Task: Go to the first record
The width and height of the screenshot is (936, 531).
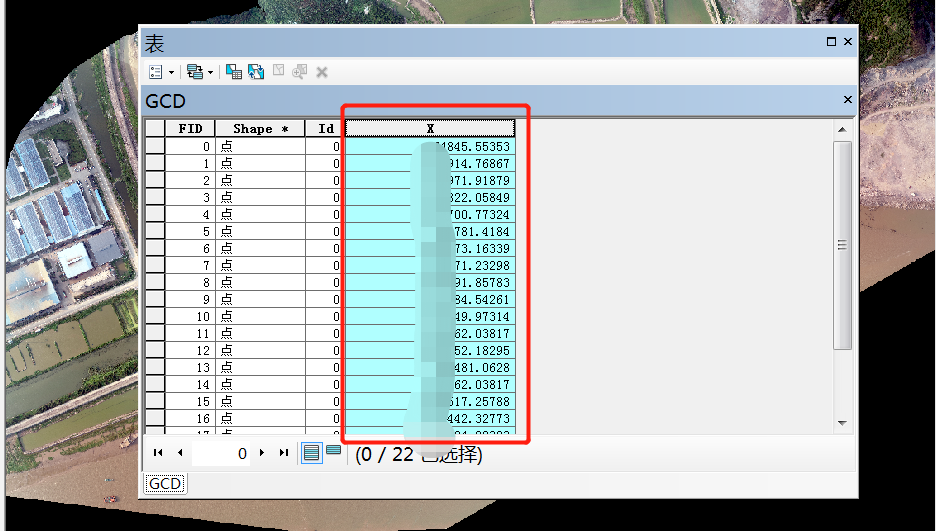Action: [x=158, y=453]
